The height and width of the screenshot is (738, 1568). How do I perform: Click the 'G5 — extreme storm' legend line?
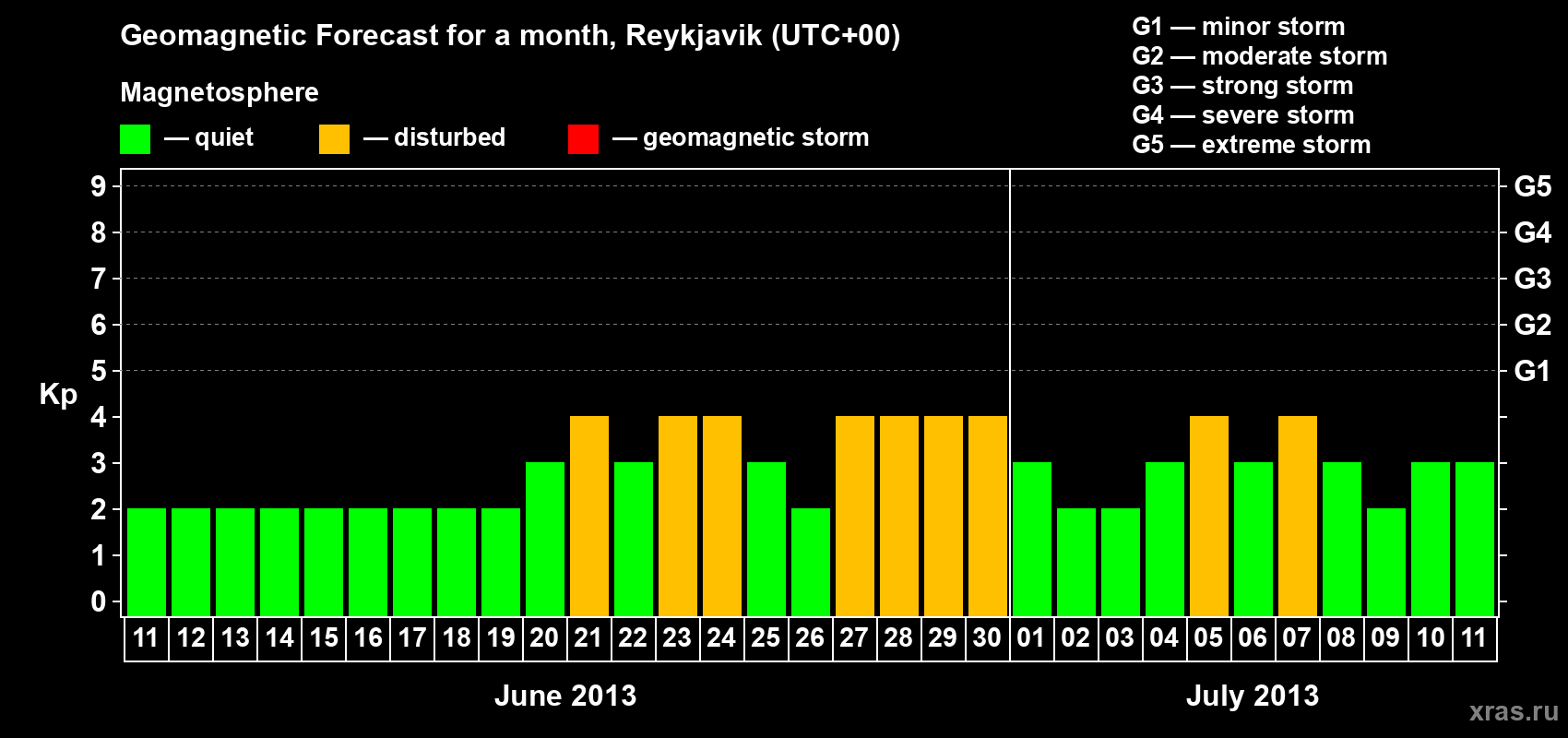coord(1251,145)
